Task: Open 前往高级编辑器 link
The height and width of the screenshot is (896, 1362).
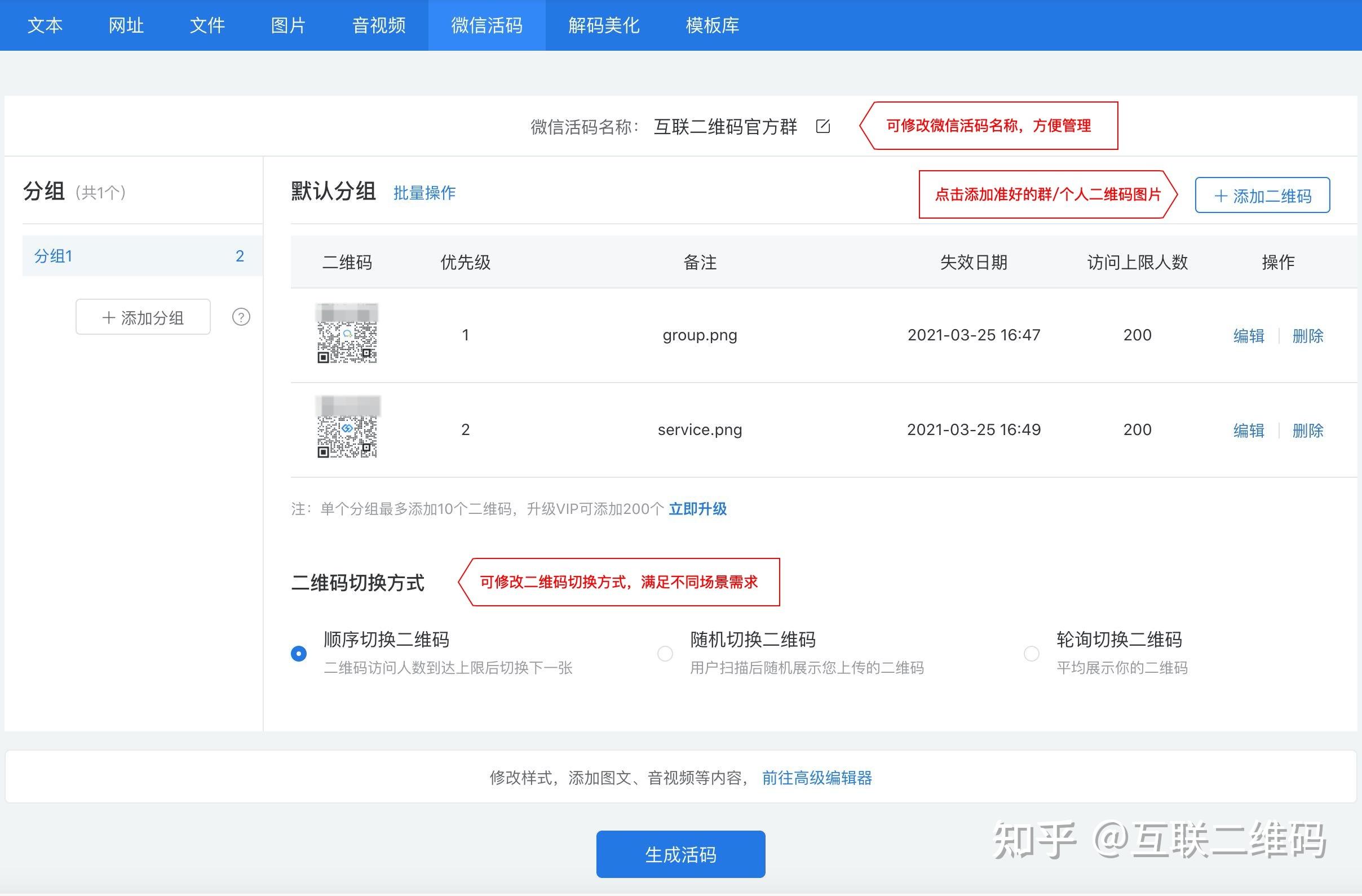Action: [817, 778]
